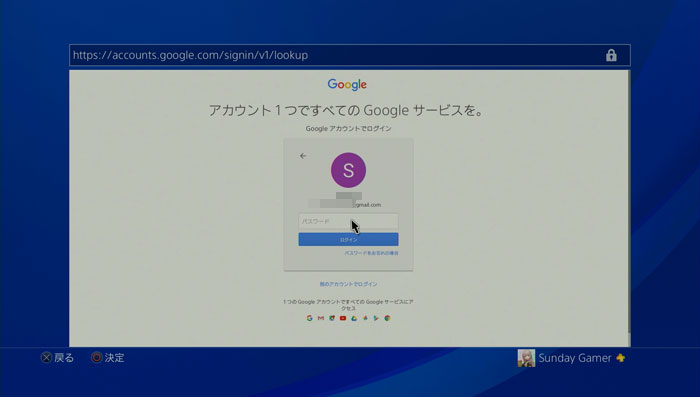Click the Google アカウントでログイン subtitle
This screenshot has width=700, height=397.
(x=348, y=129)
